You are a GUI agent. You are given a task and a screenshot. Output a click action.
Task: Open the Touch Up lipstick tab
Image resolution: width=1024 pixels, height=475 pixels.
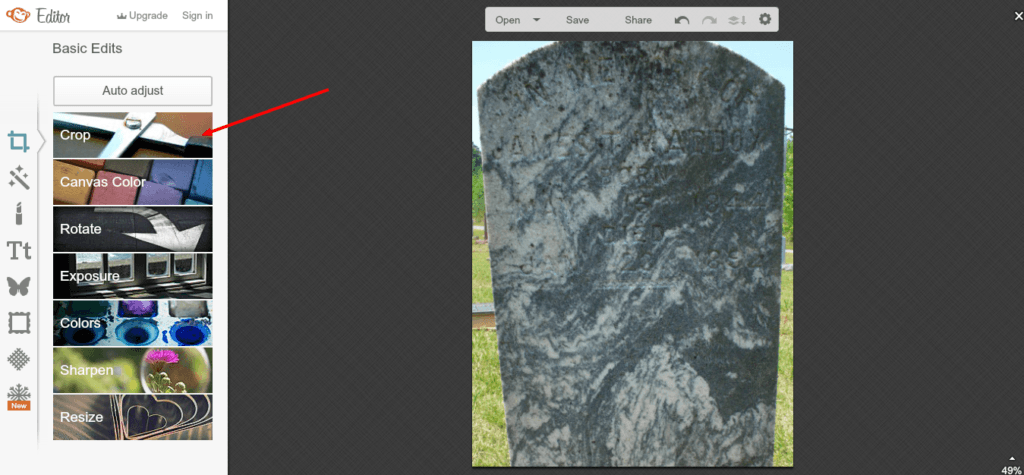click(18, 213)
